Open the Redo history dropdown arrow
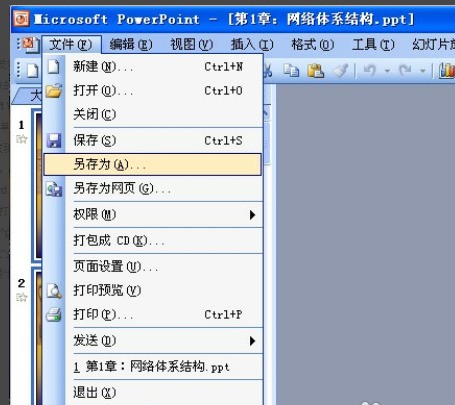This screenshot has width=455, height=405. point(423,71)
